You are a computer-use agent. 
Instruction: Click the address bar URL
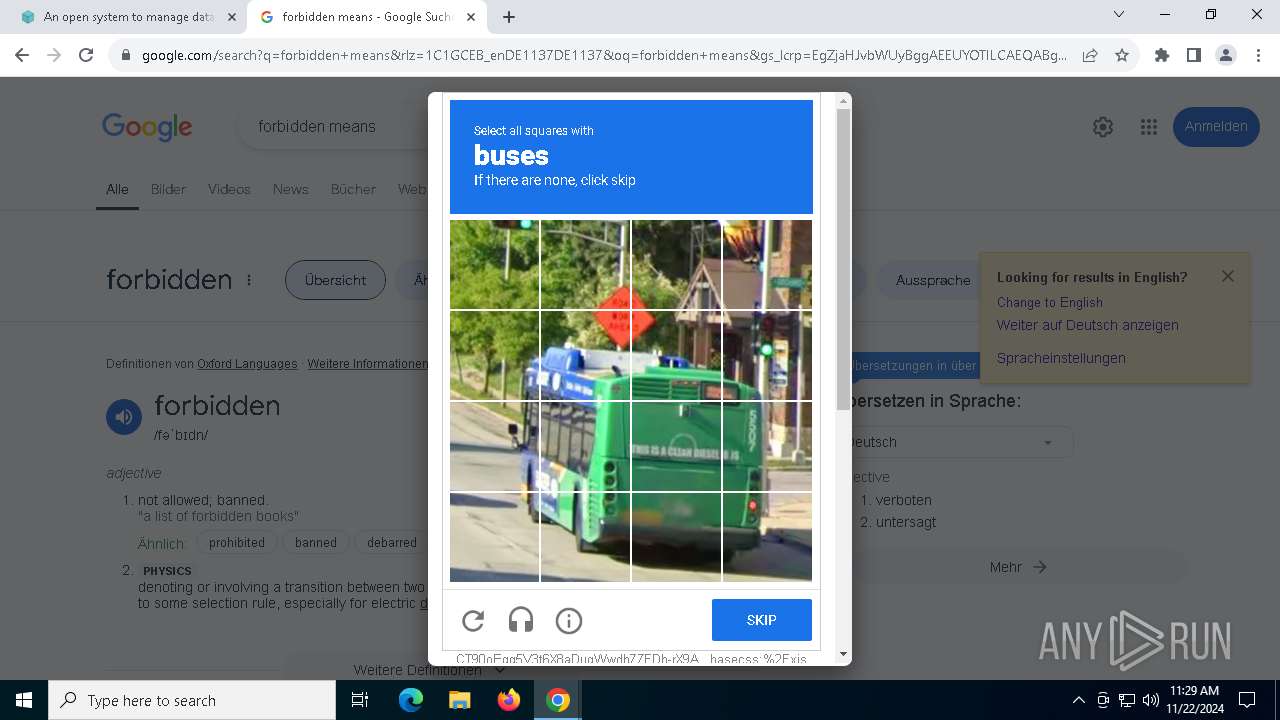604,56
